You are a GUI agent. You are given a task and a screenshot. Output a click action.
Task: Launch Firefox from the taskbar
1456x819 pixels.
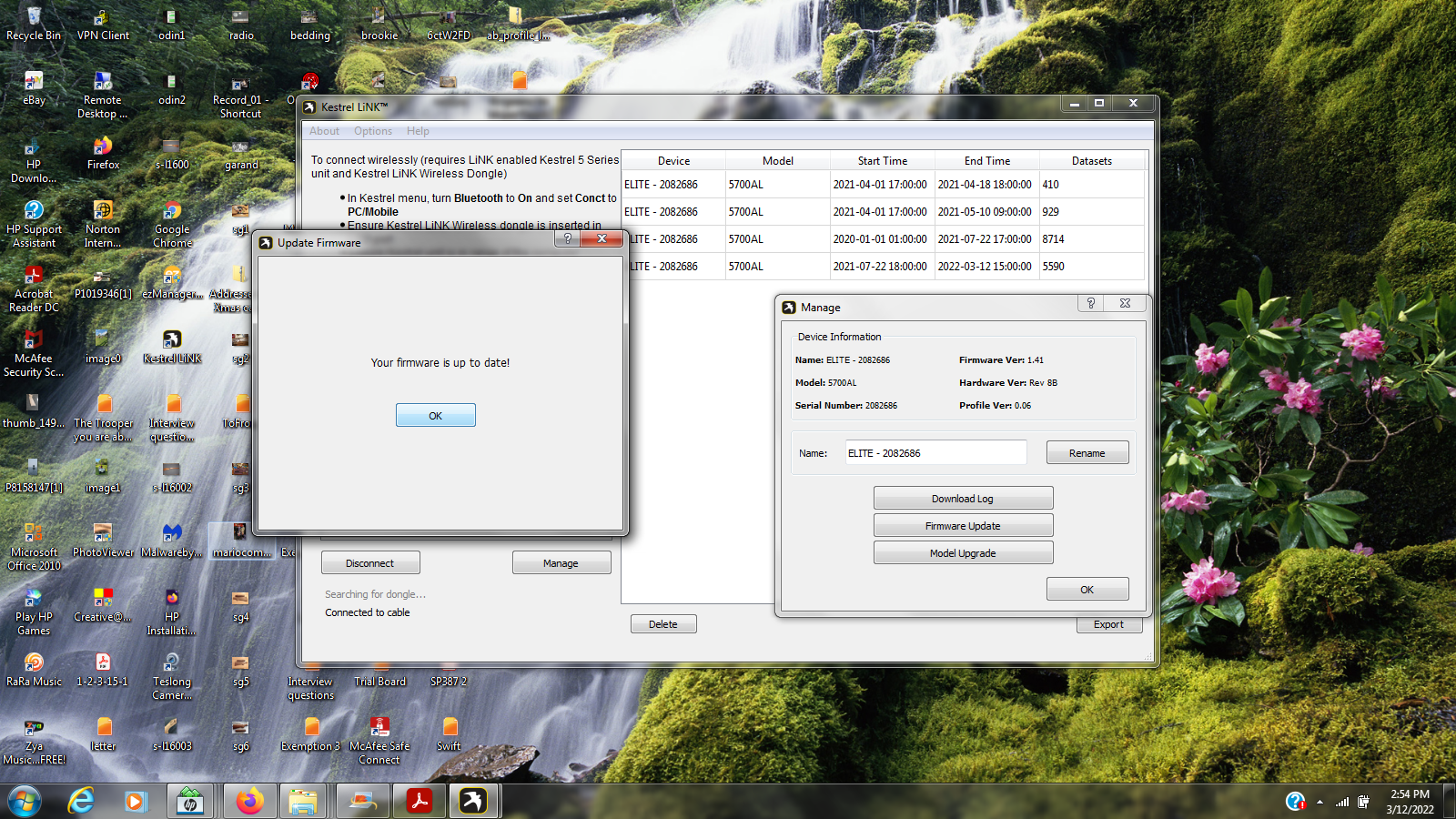tap(249, 801)
